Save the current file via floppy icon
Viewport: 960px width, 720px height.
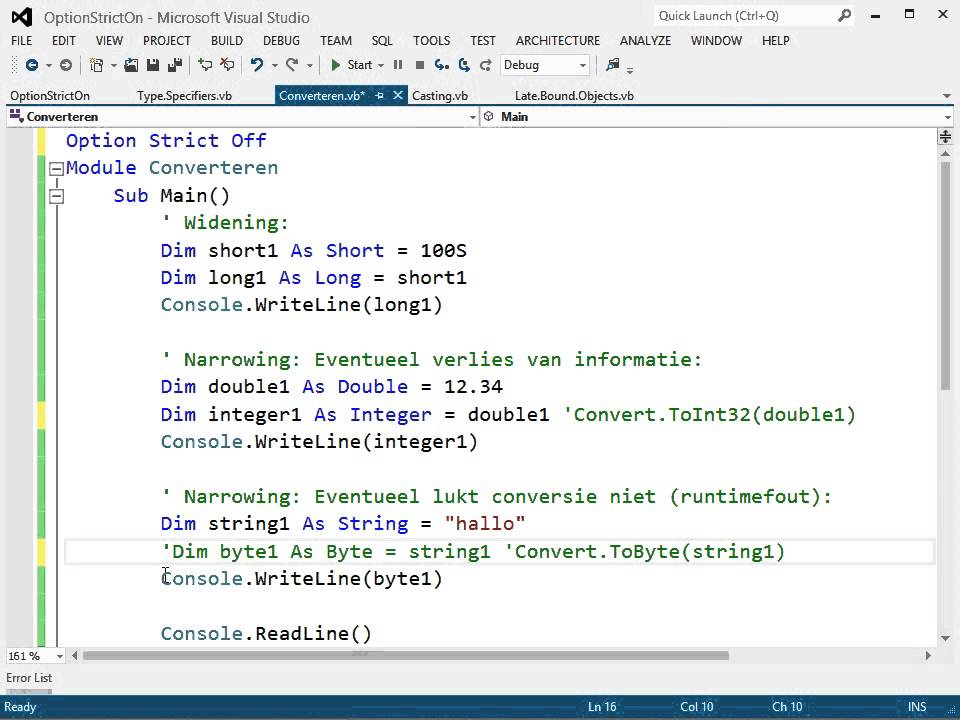pyautogui.click(x=153, y=65)
